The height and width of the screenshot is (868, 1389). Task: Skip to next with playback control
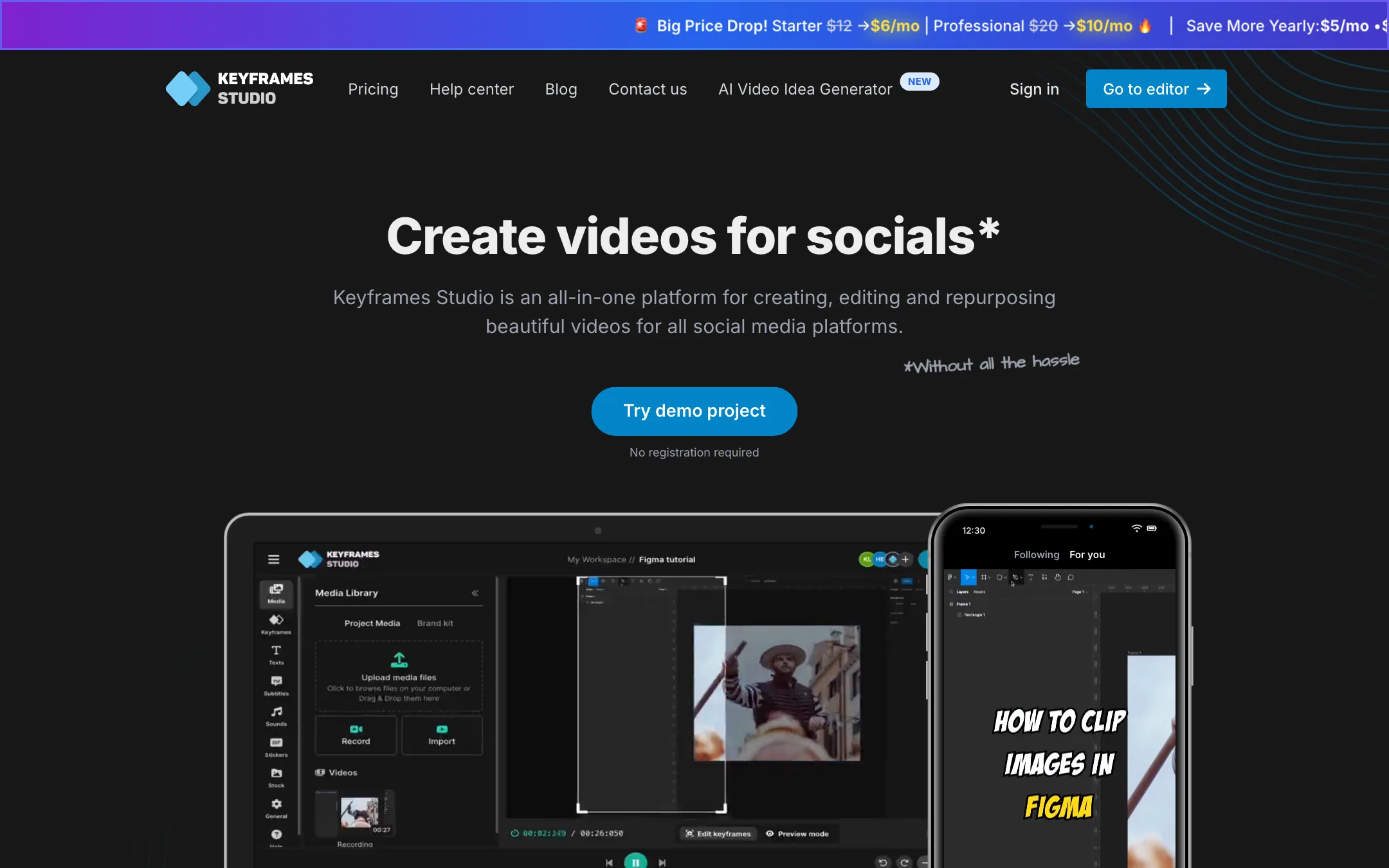tap(662, 863)
